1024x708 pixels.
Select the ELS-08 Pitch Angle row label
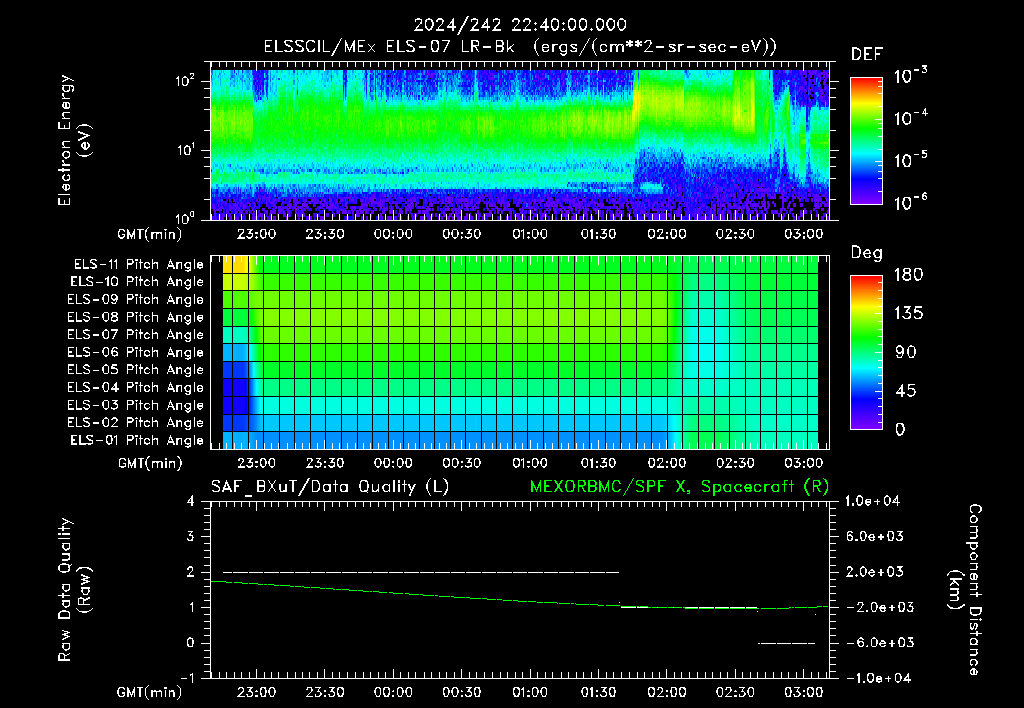pyautogui.click(x=136, y=317)
